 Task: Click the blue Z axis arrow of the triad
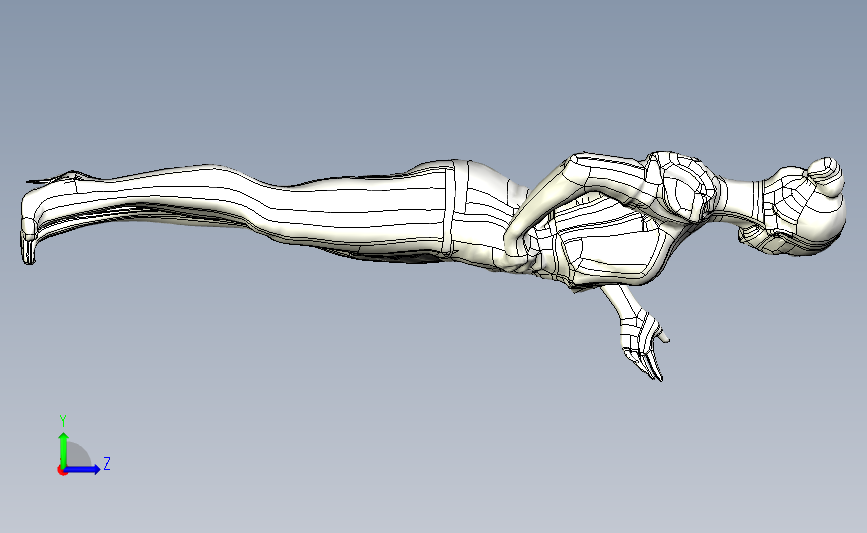83,469
